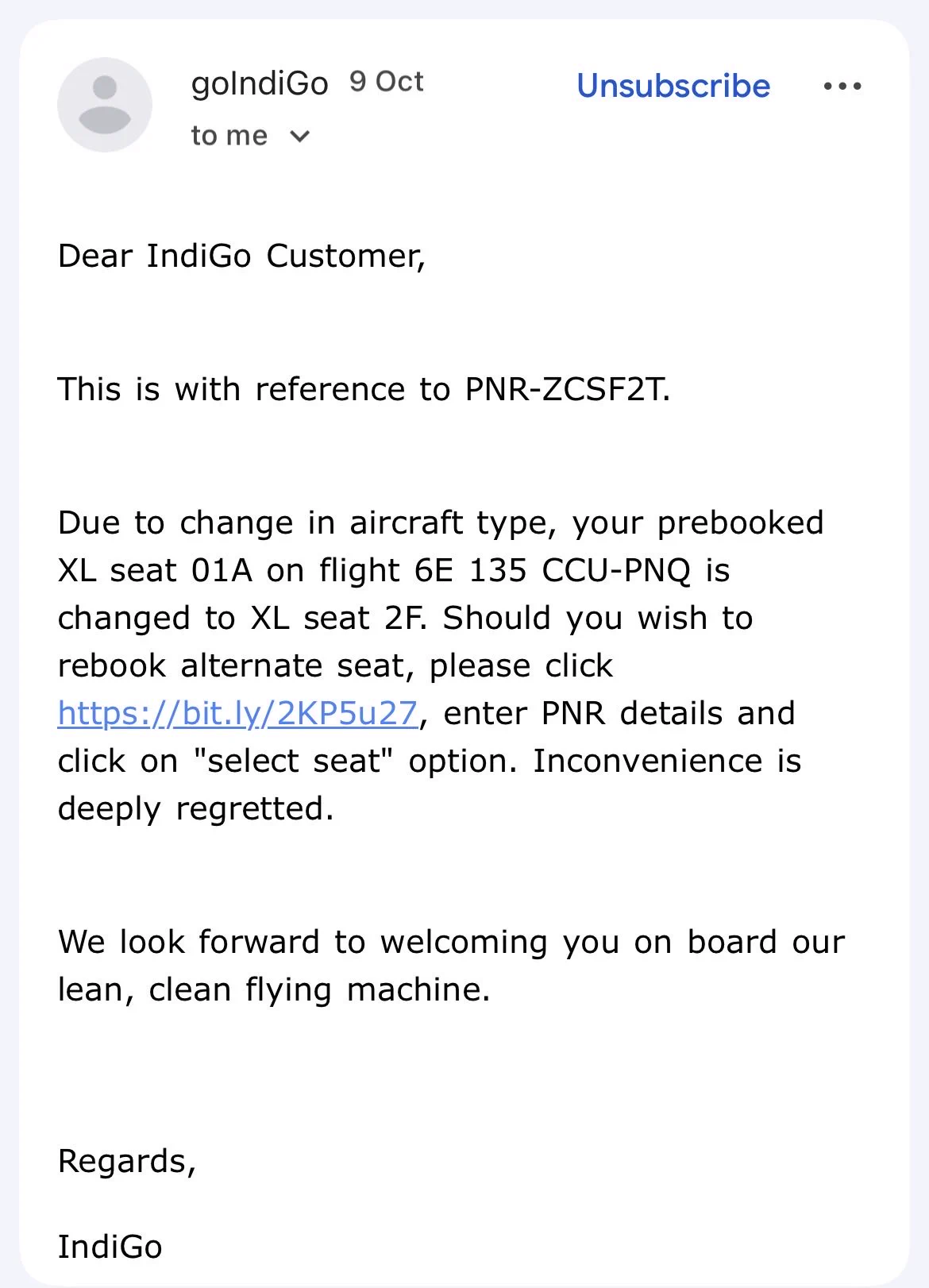The image size is (929, 1288).
Task: Tap the "rebook alternate seat, please click" line
Action: coord(335,665)
